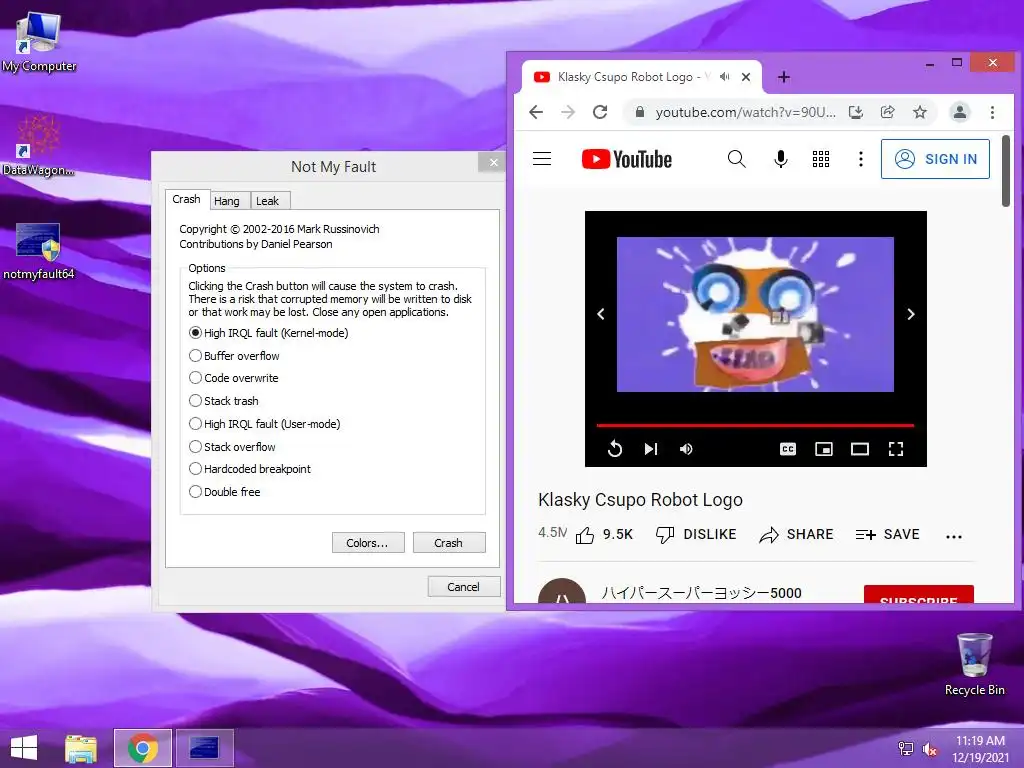Open Chrome three-dot menu

(992, 112)
